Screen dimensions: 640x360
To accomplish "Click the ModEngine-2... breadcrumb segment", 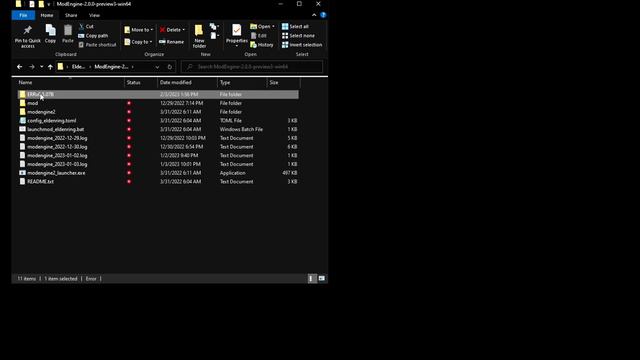I will 111,67.
